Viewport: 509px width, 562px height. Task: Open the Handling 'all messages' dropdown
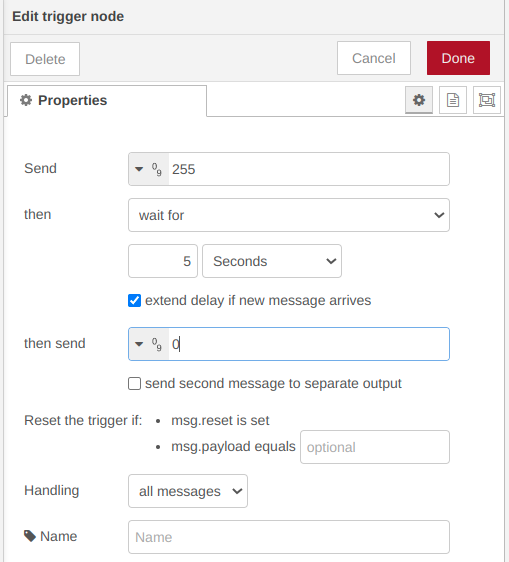tap(188, 491)
